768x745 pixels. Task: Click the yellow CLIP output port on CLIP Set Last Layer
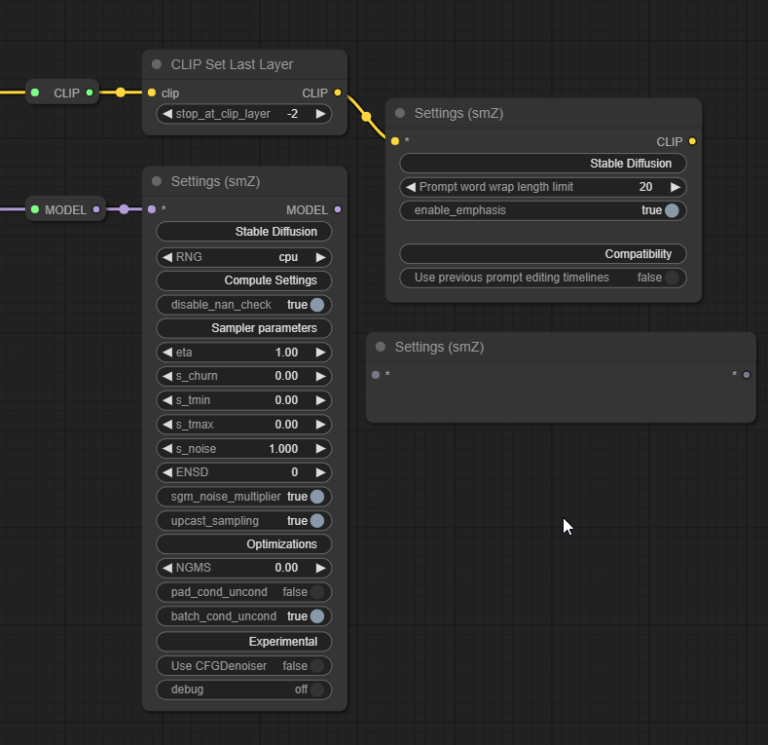(x=337, y=93)
